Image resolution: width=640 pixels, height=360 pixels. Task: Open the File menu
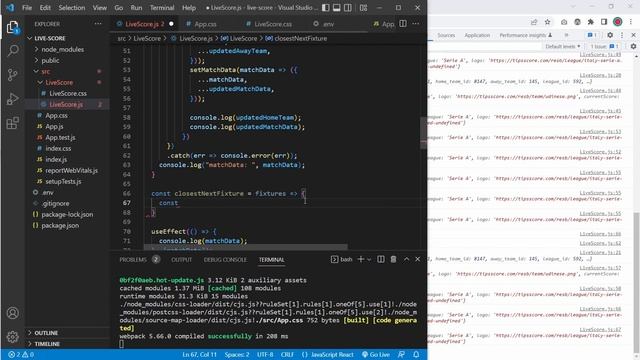point(27,8)
